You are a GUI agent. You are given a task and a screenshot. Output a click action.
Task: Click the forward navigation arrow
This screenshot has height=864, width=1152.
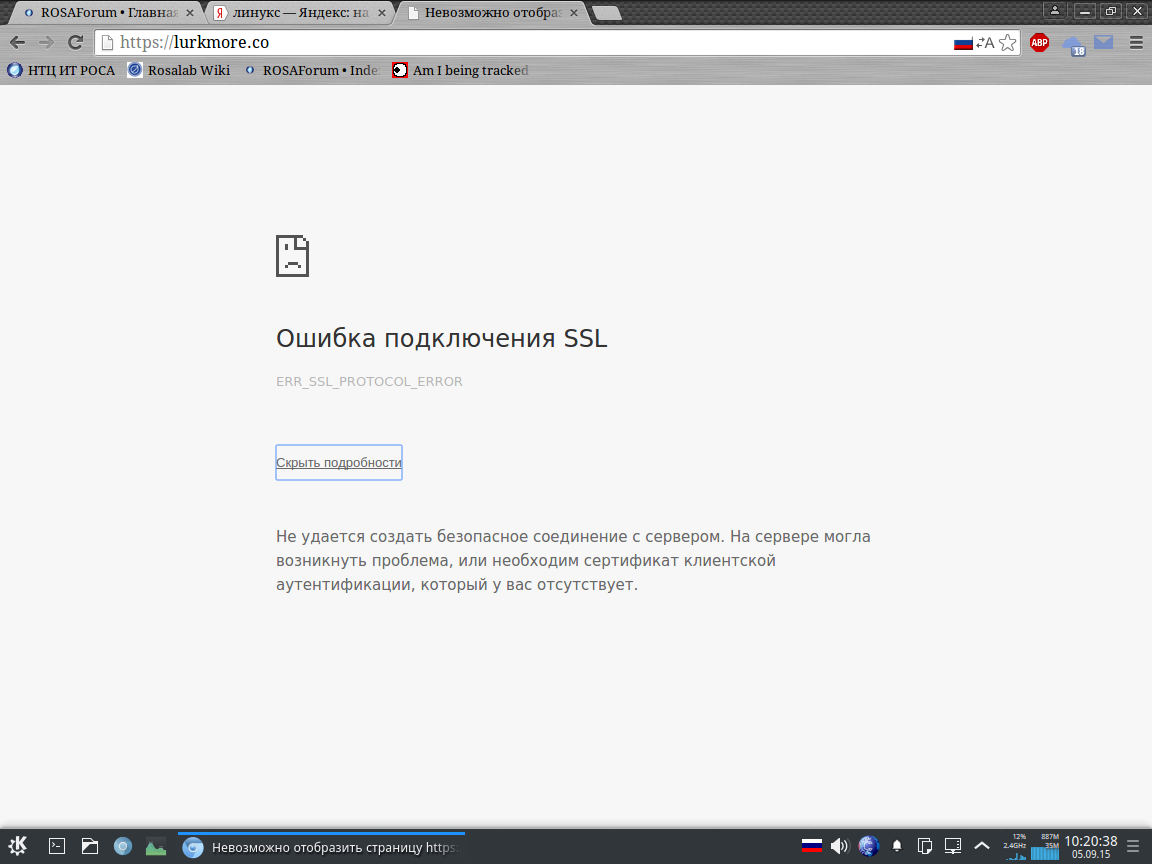(46, 43)
